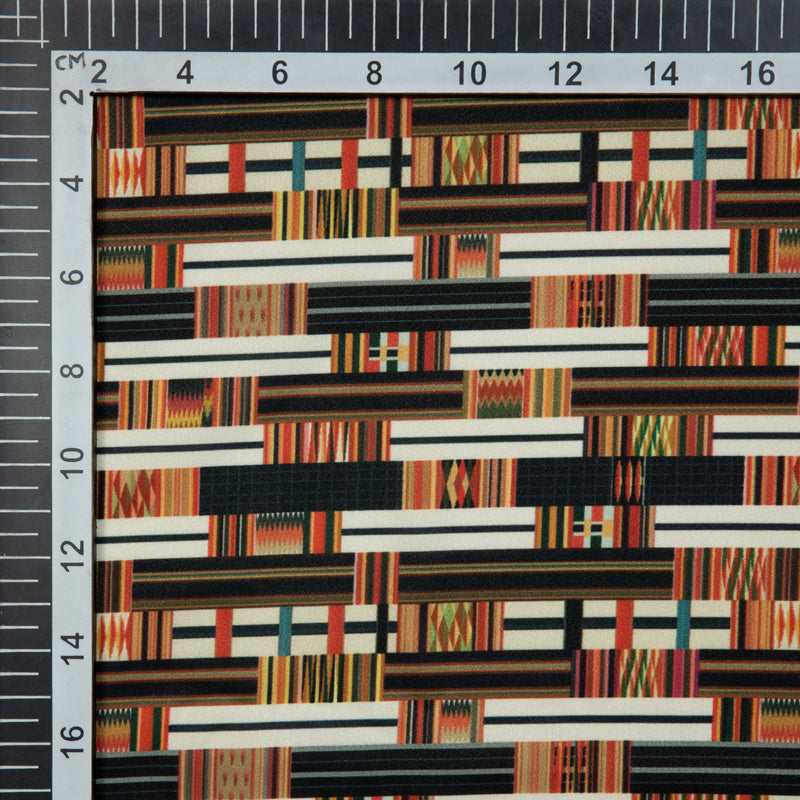800x800 pixels.
Task: Click the number 12 on the horizontal ruler
Action: coord(565,74)
